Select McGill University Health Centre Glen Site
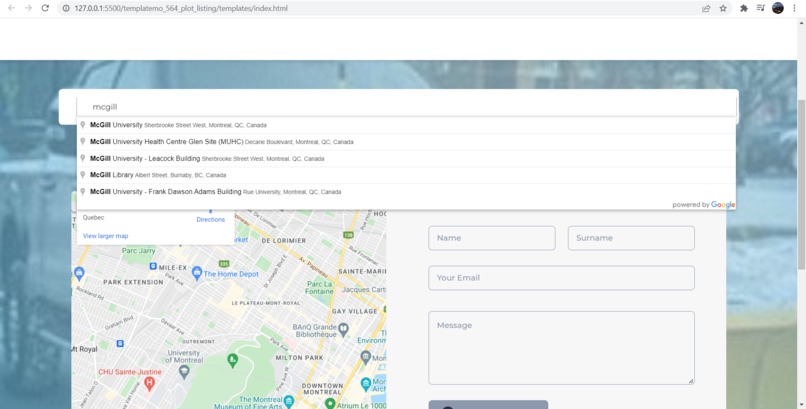Viewport: 806px width, 409px height. coord(406,142)
